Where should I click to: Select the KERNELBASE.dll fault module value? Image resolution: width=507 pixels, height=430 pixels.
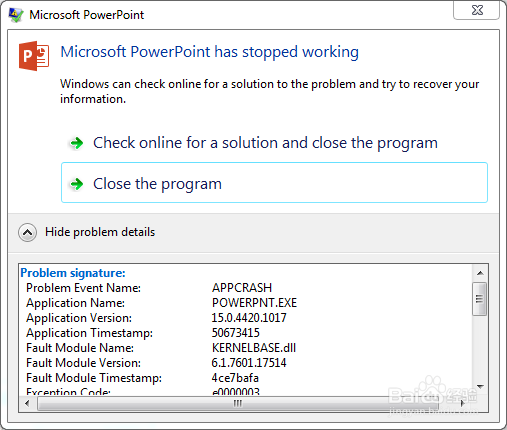tap(254, 348)
